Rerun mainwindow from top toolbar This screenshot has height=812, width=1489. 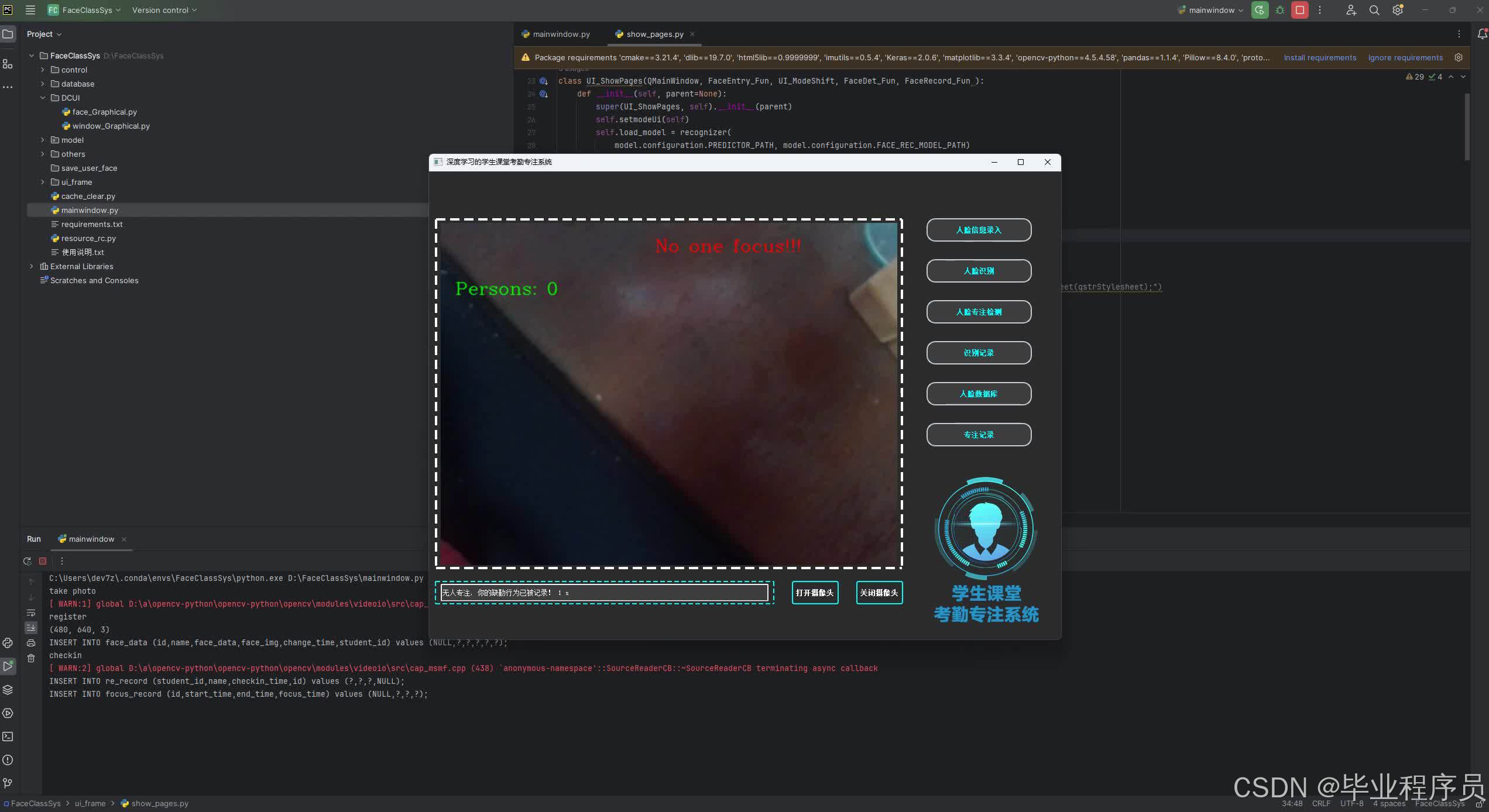coord(1260,10)
